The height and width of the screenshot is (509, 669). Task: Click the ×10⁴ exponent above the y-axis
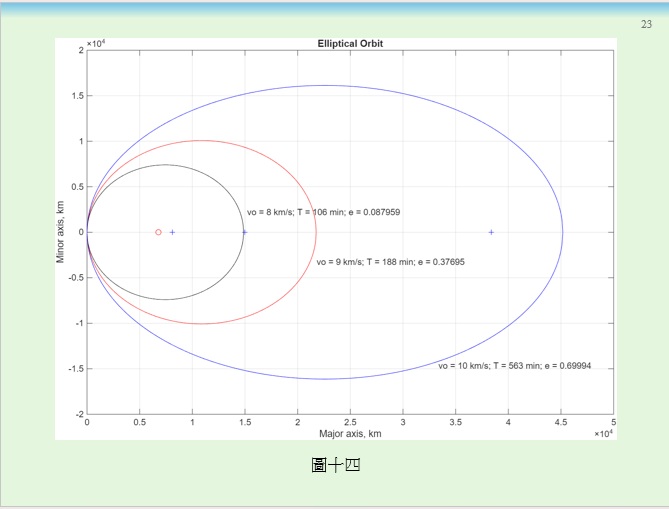96,44
